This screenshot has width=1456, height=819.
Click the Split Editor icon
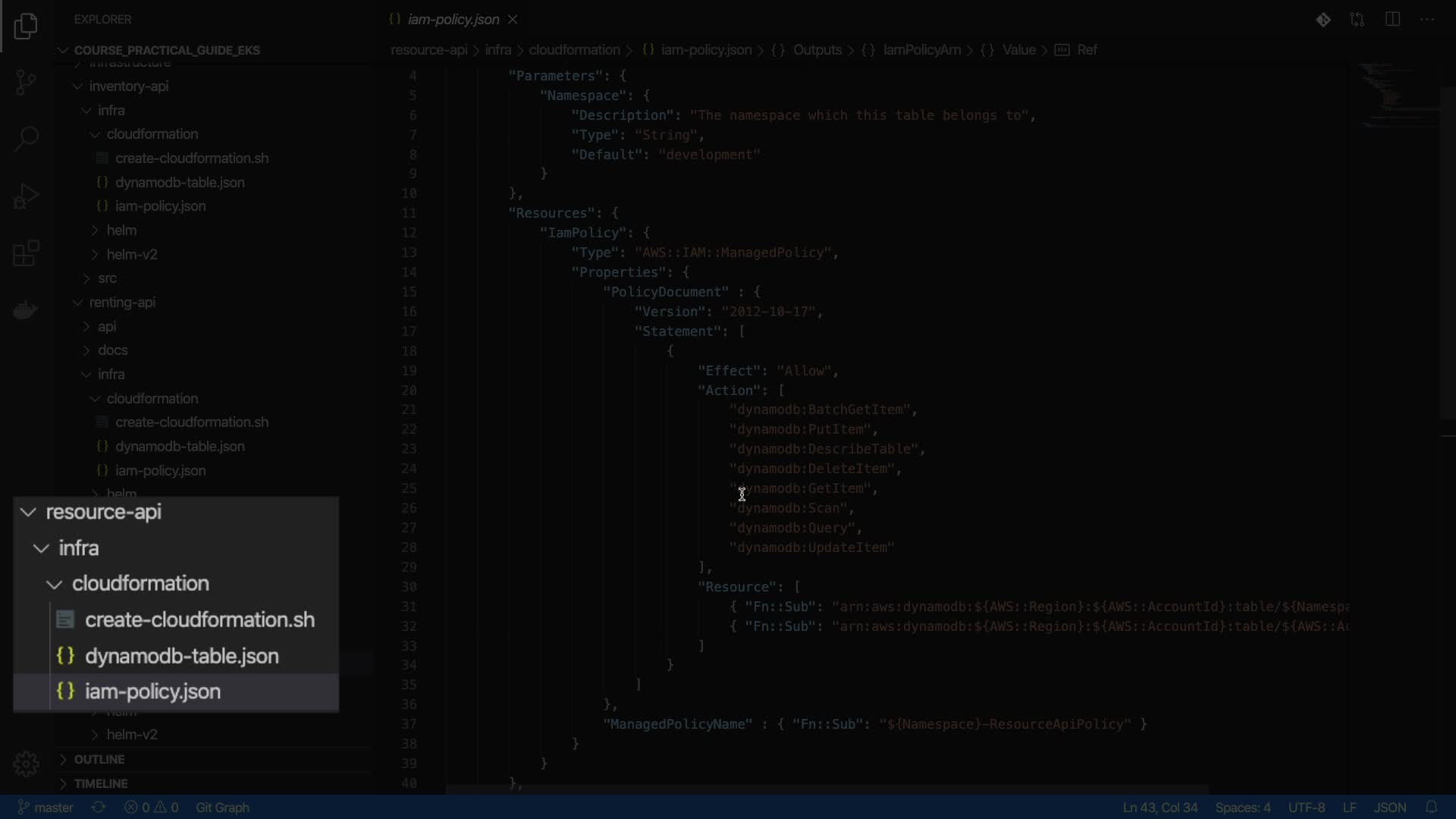click(x=1392, y=20)
